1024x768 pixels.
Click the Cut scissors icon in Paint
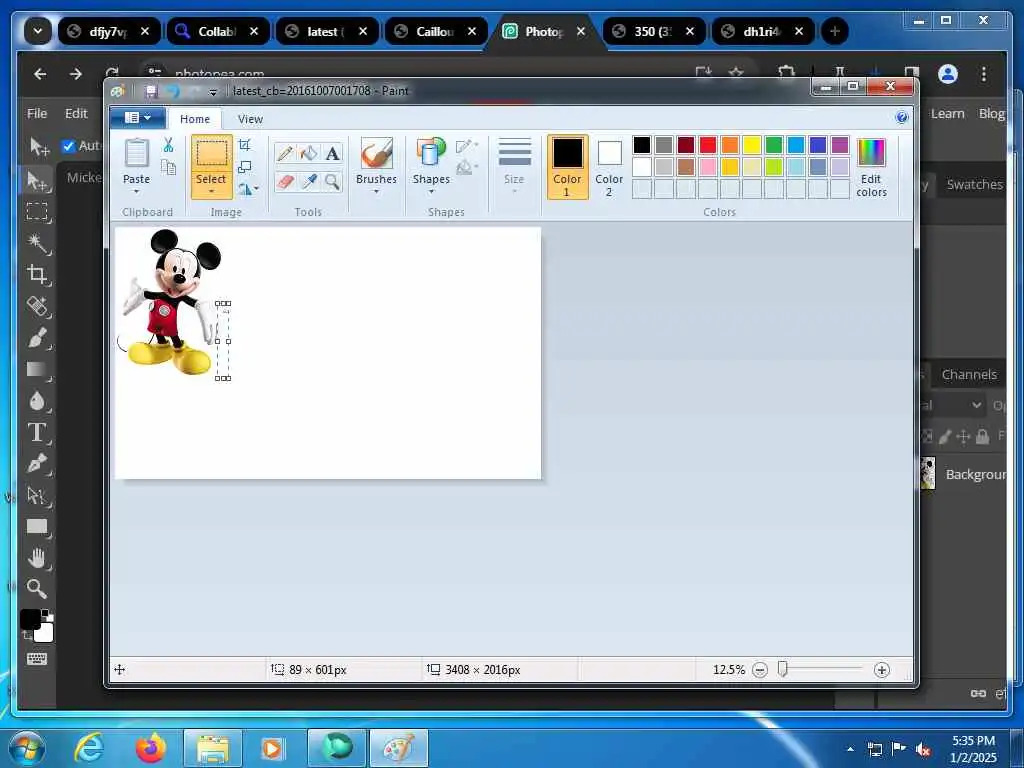(168, 145)
